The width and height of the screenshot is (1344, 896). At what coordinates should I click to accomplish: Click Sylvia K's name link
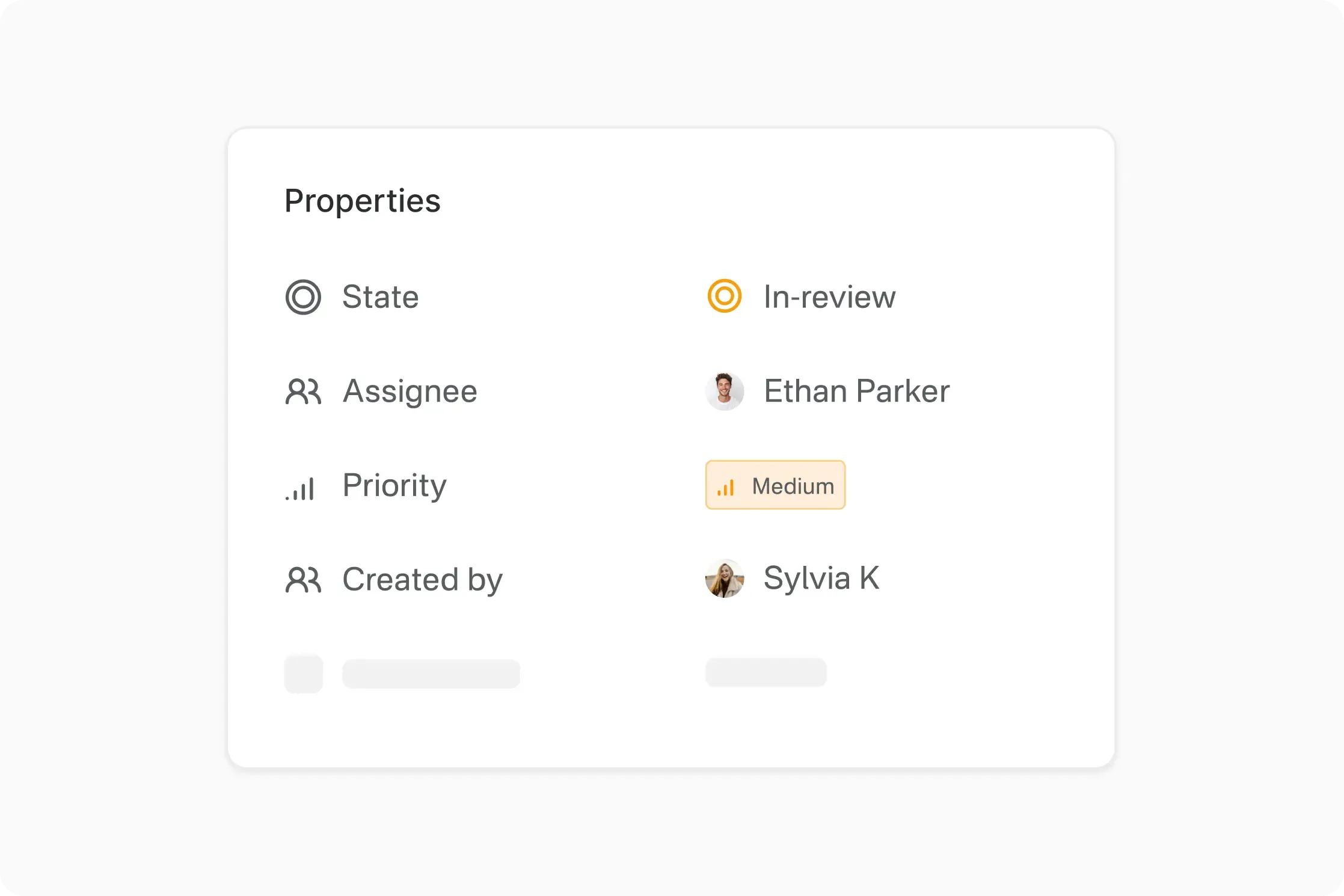tap(821, 578)
